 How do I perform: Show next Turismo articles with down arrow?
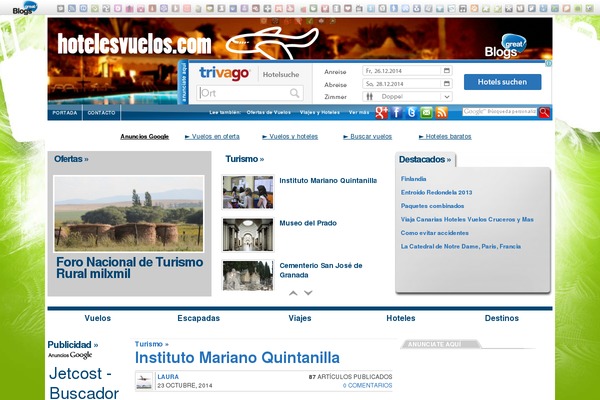pos(308,293)
